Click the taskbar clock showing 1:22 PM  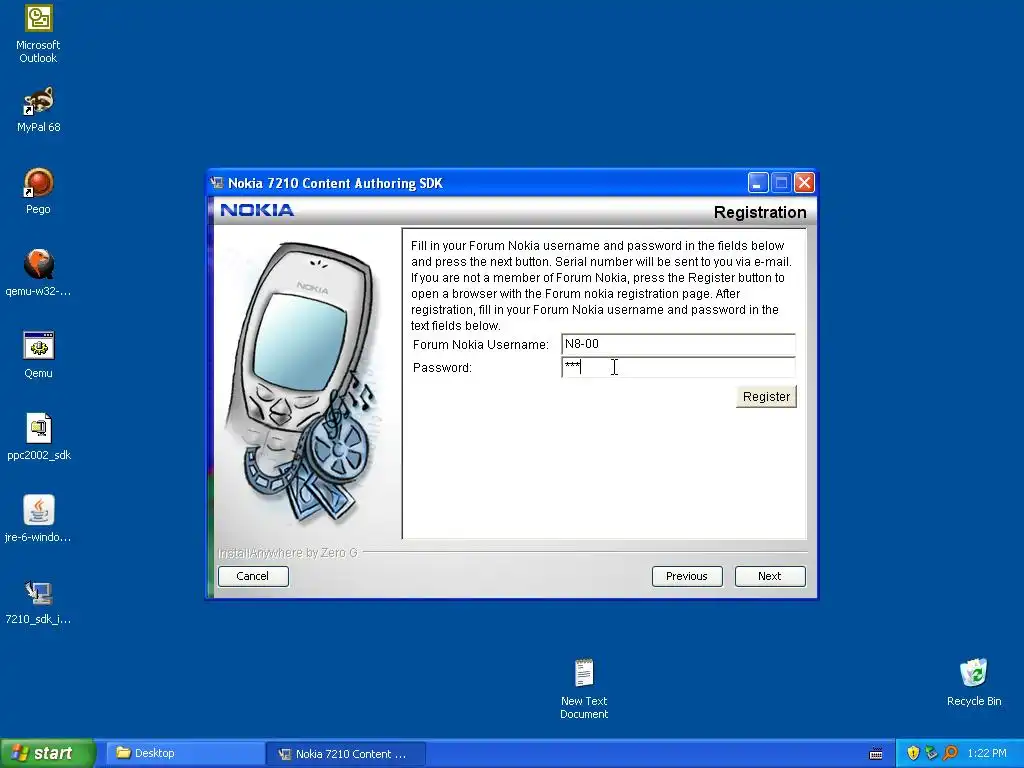987,753
